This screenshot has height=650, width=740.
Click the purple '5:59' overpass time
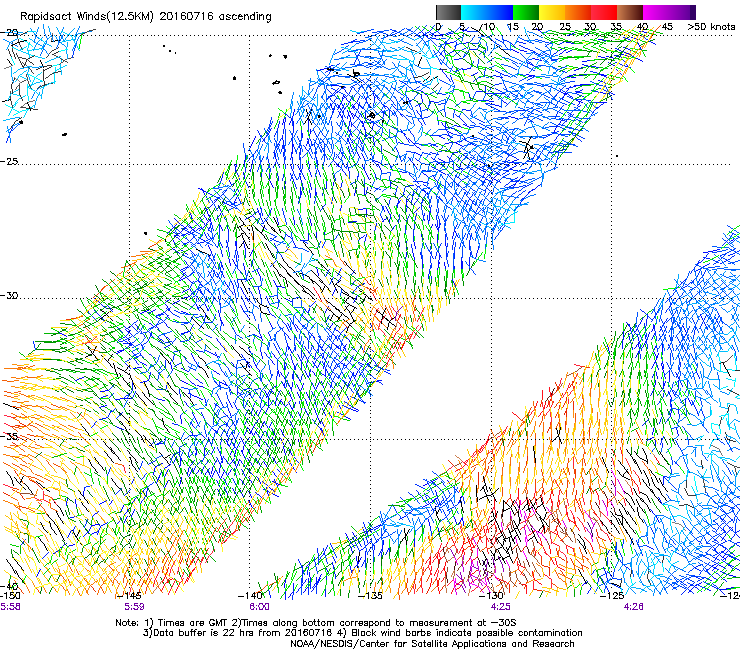click(x=134, y=607)
